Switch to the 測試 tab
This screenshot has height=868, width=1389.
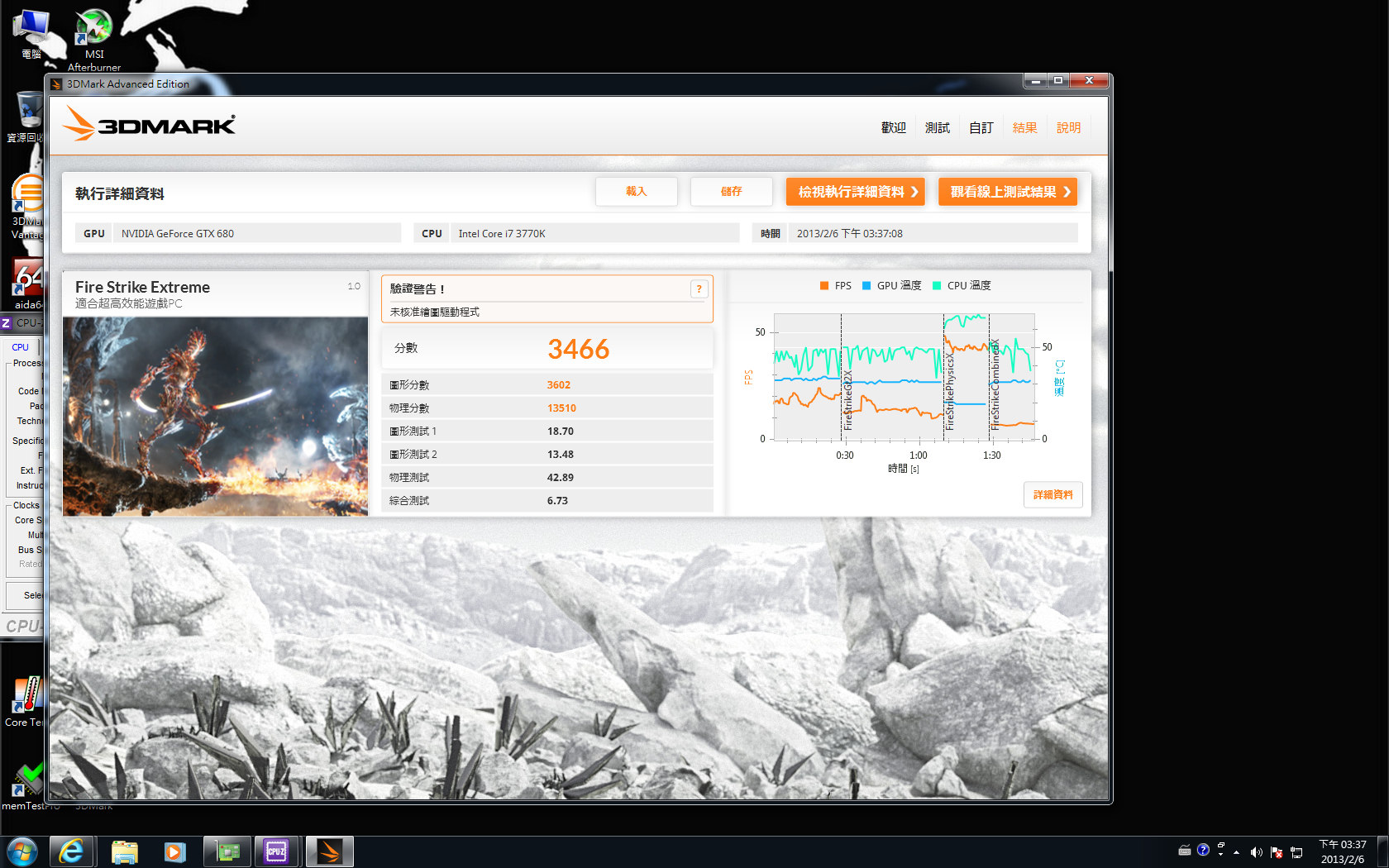(x=938, y=127)
